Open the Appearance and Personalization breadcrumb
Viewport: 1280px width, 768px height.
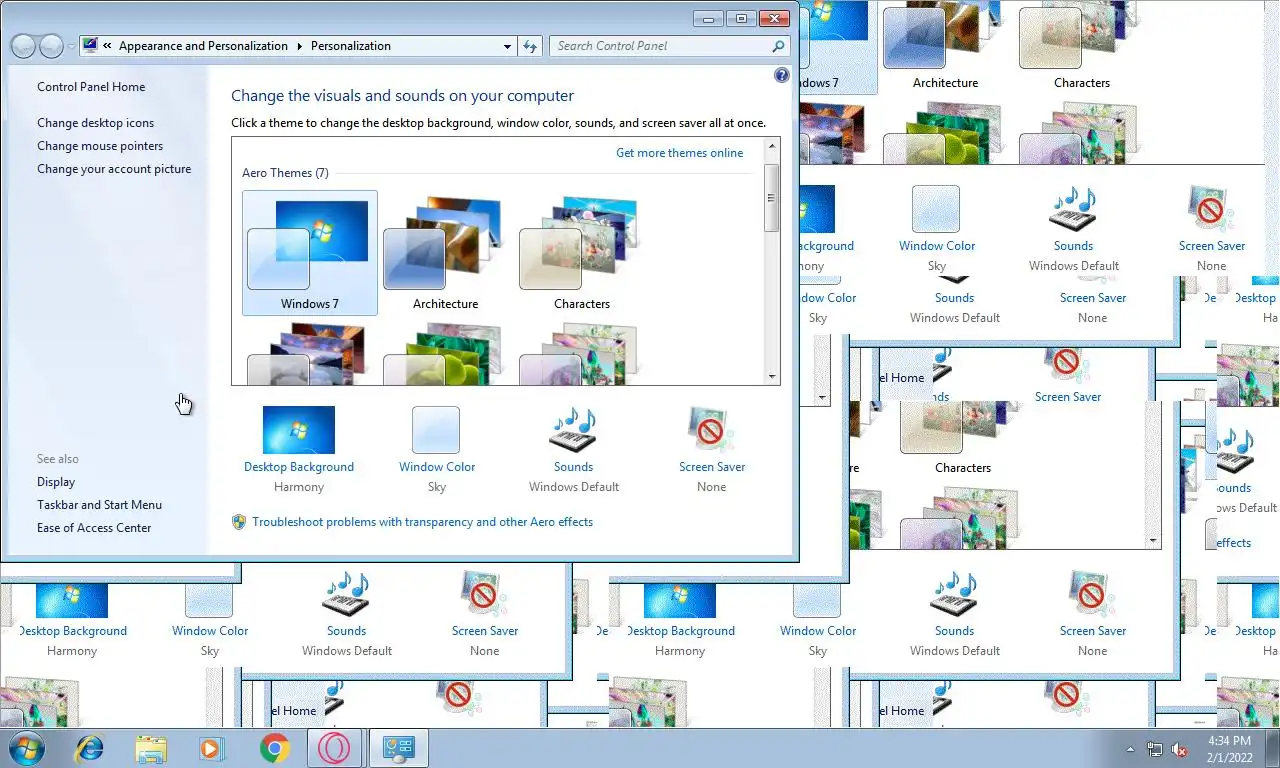click(203, 46)
